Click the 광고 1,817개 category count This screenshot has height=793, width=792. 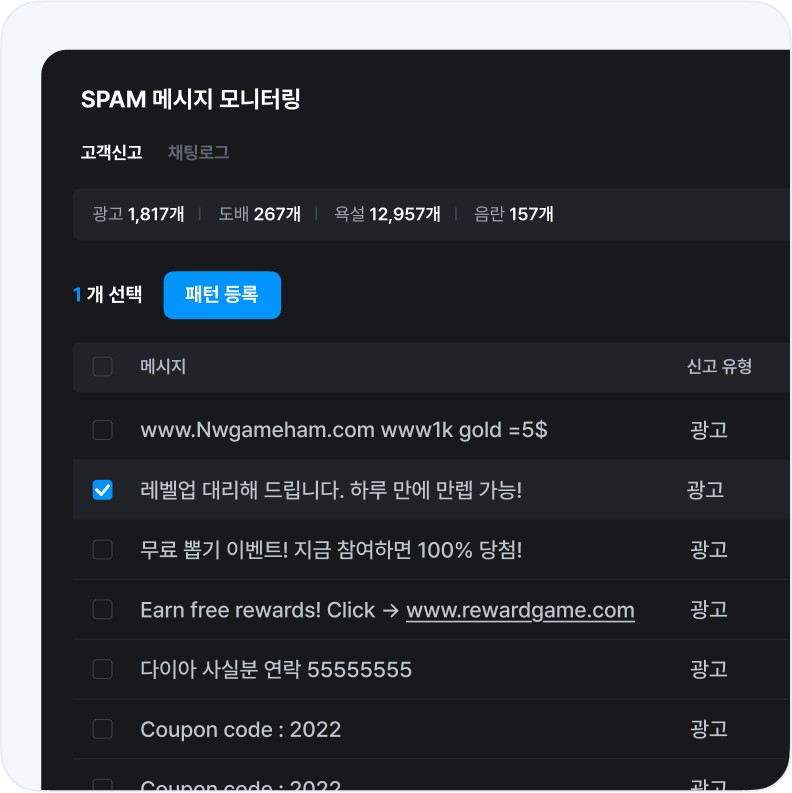137,214
